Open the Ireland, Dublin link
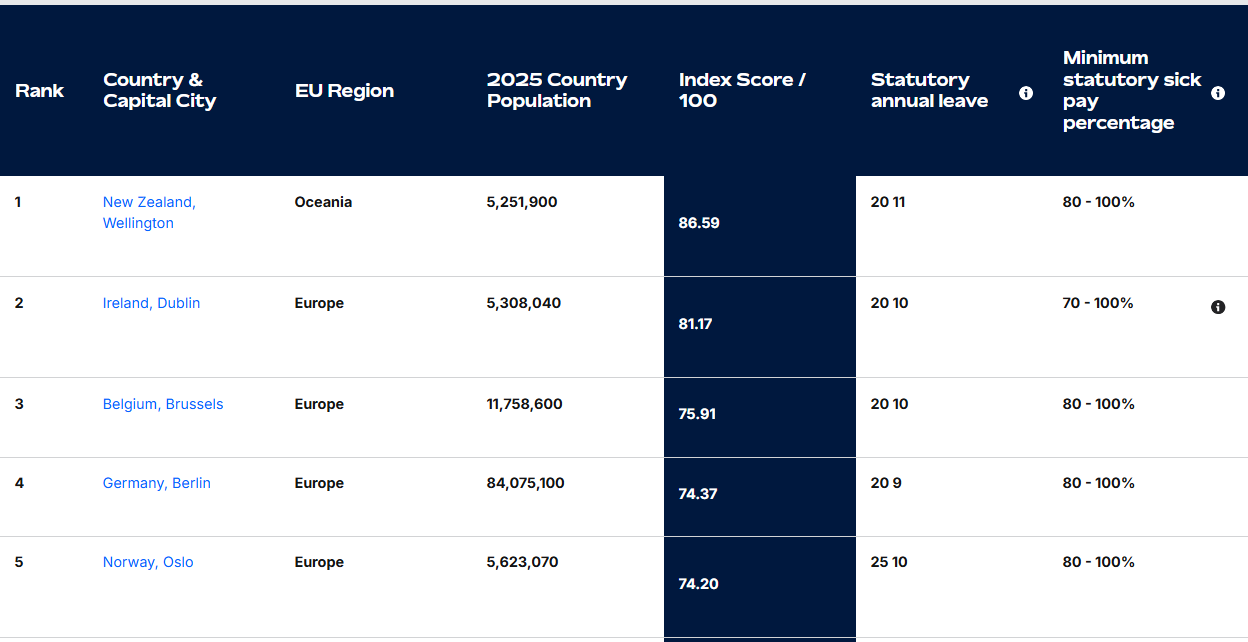1248x642 pixels. (151, 302)
